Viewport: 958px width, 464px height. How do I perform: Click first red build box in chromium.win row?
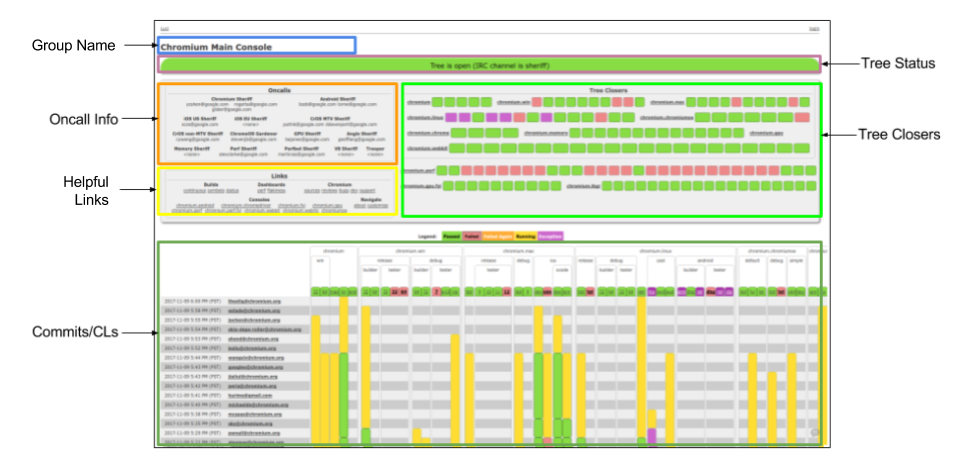(x=537, y=102)
